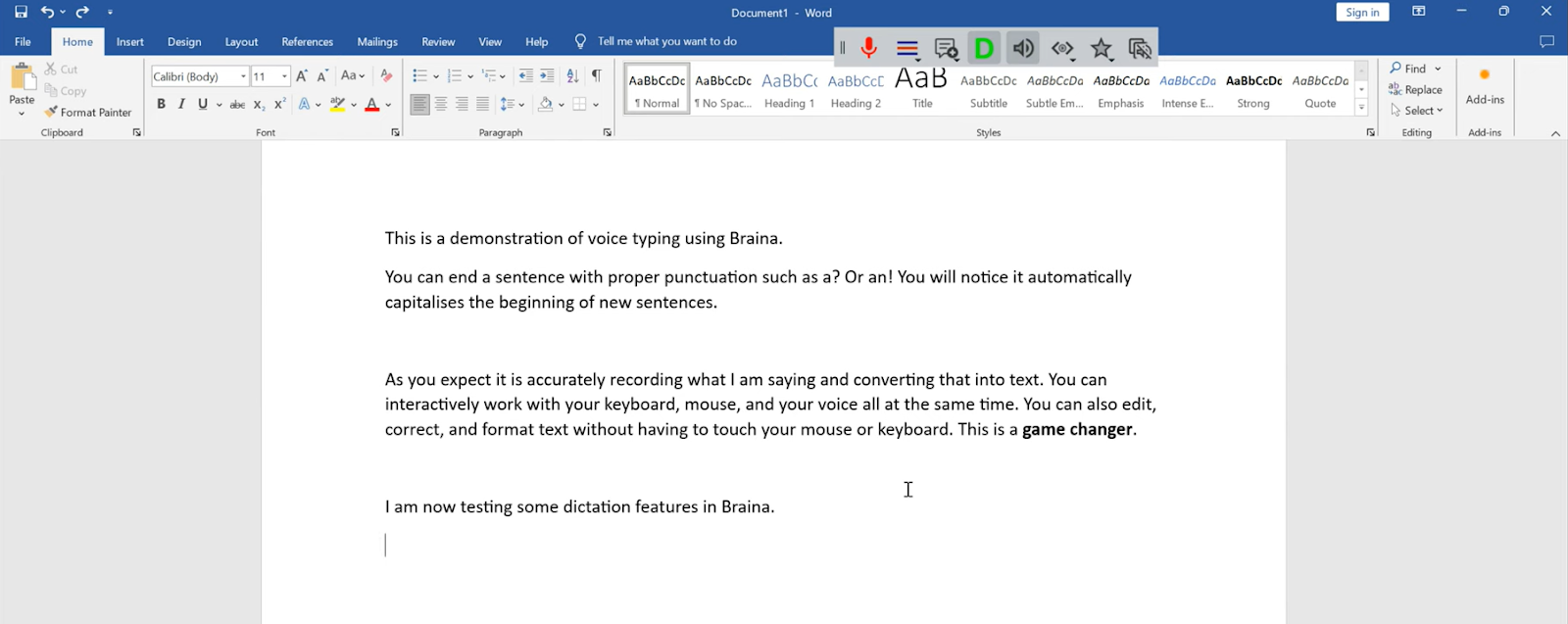Open the Customize Quick Access Toolbar arrow
The image size is (1568, 624).
(110, 13)
